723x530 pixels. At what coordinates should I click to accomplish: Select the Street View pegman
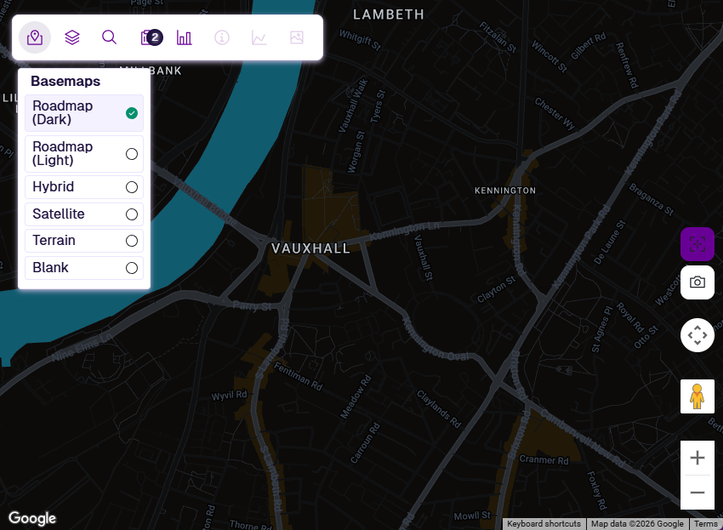(x=697, y=396)
